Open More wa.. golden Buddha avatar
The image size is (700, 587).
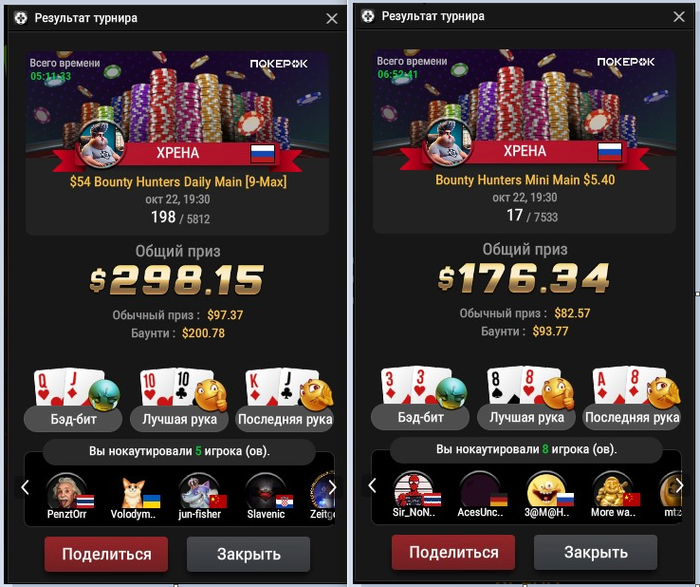[x=613, y=490]
